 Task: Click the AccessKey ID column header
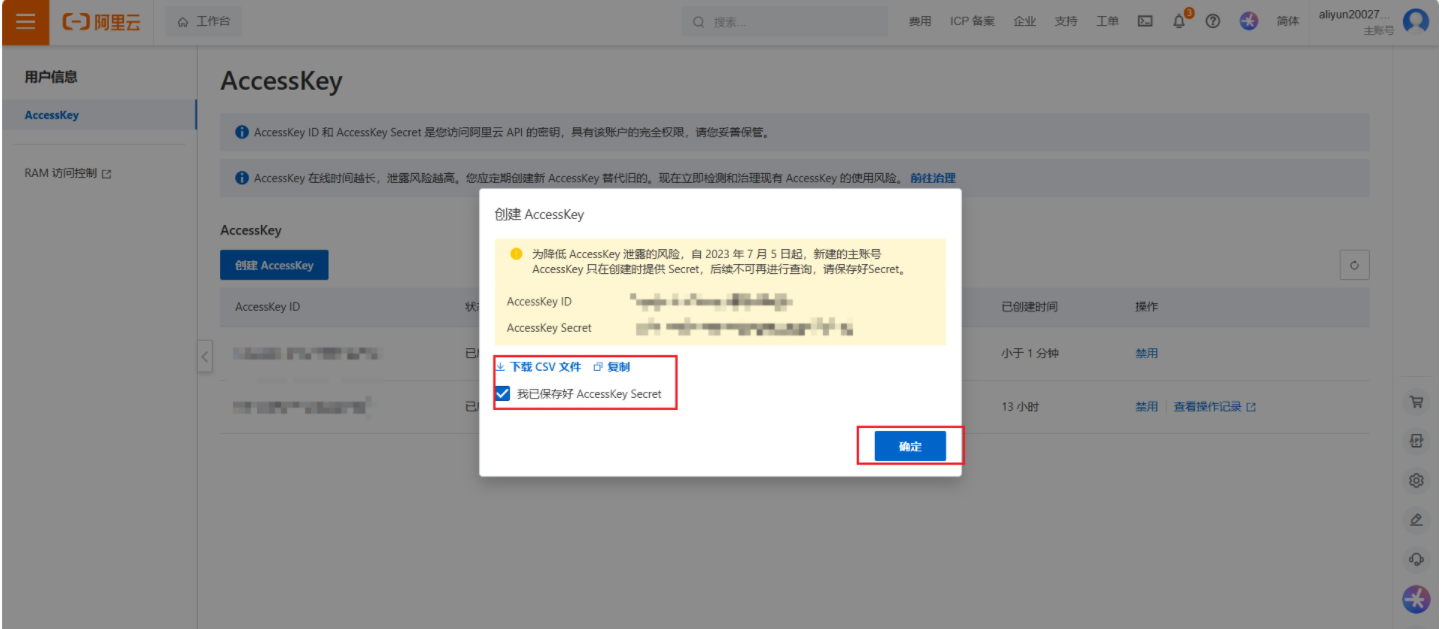tap(267, 307)
